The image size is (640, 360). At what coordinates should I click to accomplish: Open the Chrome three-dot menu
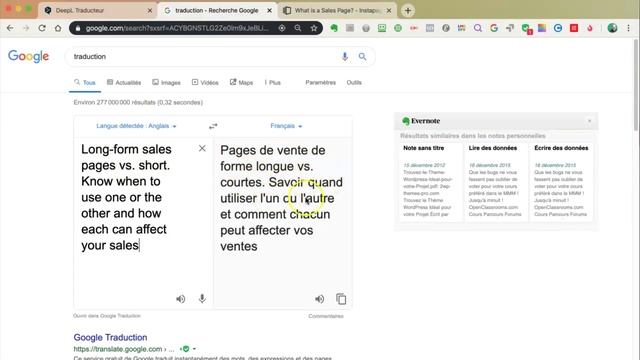click(x=629, y=28)
